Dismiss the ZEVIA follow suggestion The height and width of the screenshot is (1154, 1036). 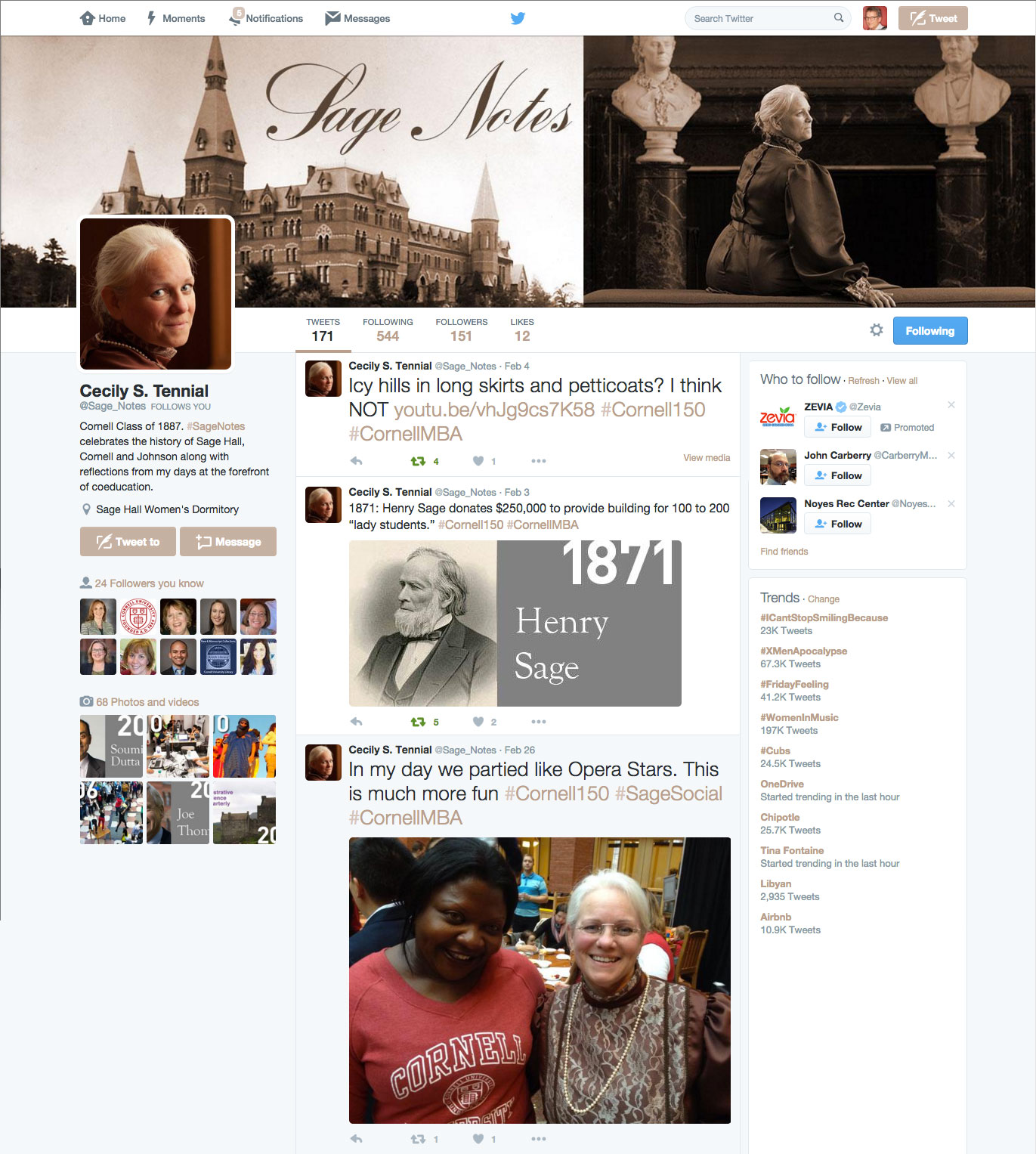(x=951, y=405)
